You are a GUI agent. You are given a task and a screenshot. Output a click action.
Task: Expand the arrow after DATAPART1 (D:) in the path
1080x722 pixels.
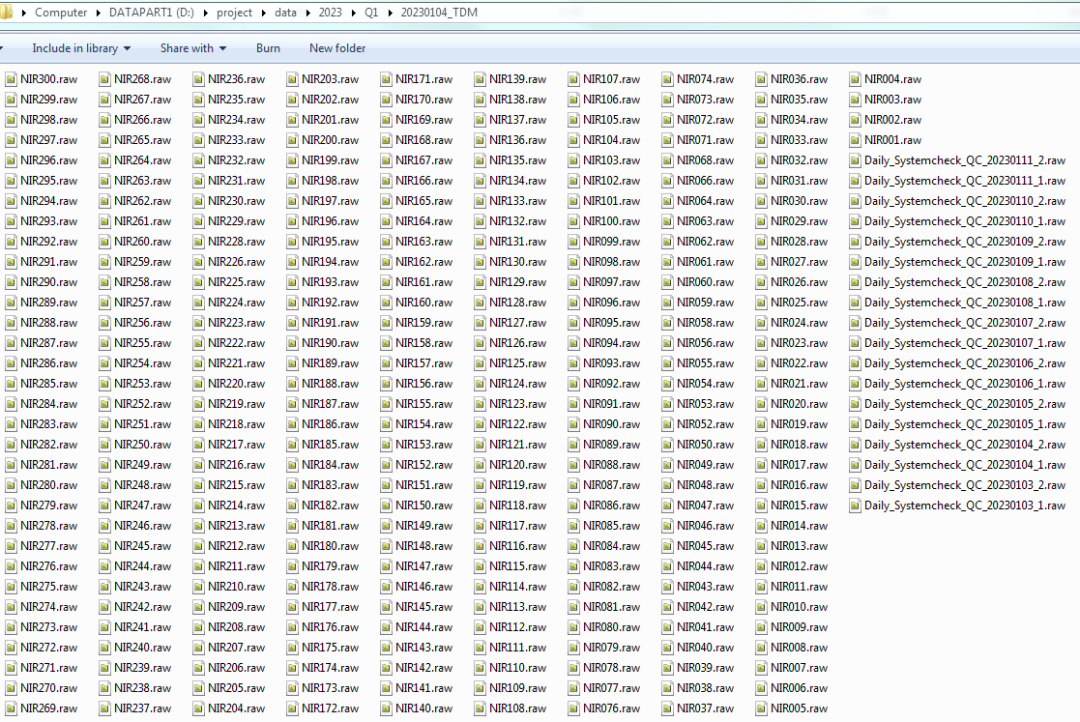click(205, 12)
